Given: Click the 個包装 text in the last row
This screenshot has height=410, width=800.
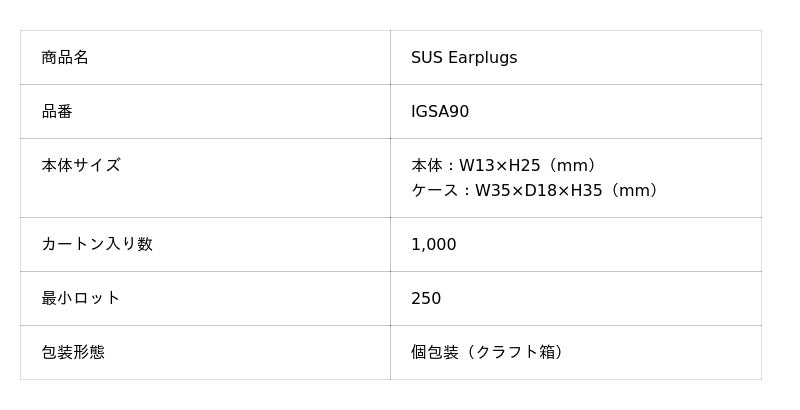Looking at the screenshot, I should coord(435,352).
